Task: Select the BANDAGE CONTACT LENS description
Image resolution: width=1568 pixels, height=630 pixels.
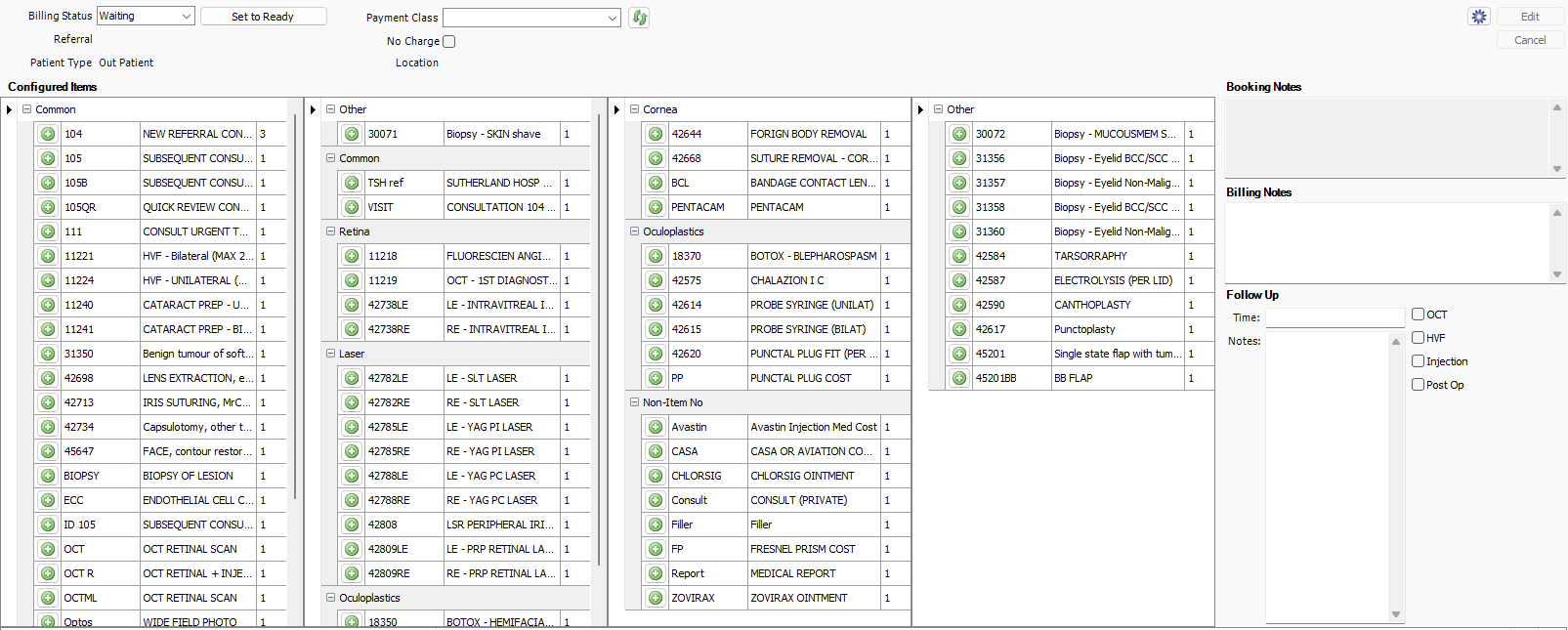Action: (814, 183)
